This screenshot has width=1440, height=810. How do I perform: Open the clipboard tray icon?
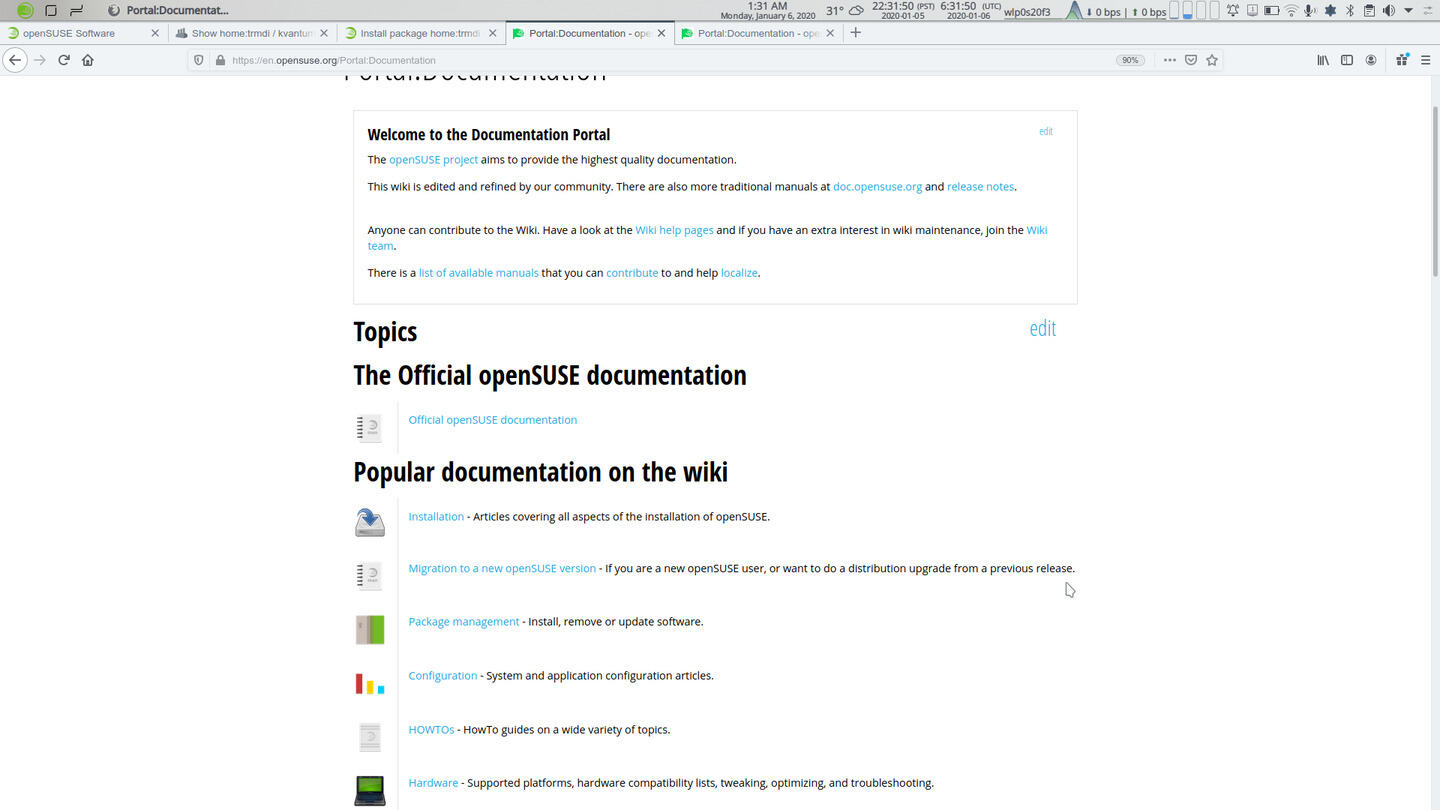coord(1369,11)
